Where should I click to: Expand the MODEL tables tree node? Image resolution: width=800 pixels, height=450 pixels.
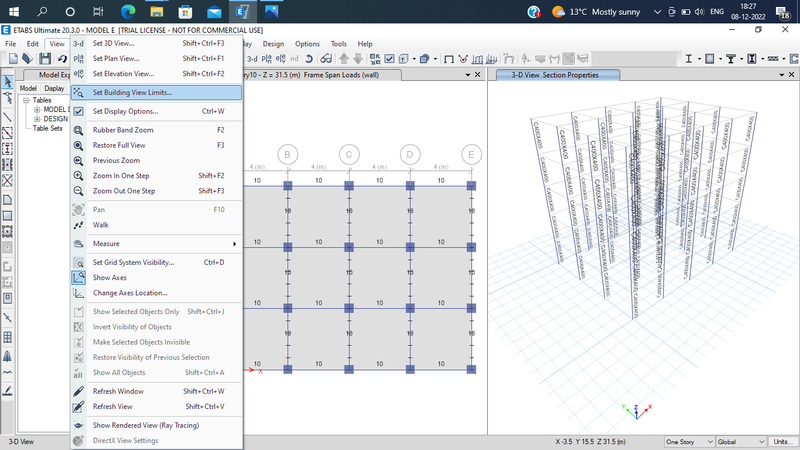37,110
